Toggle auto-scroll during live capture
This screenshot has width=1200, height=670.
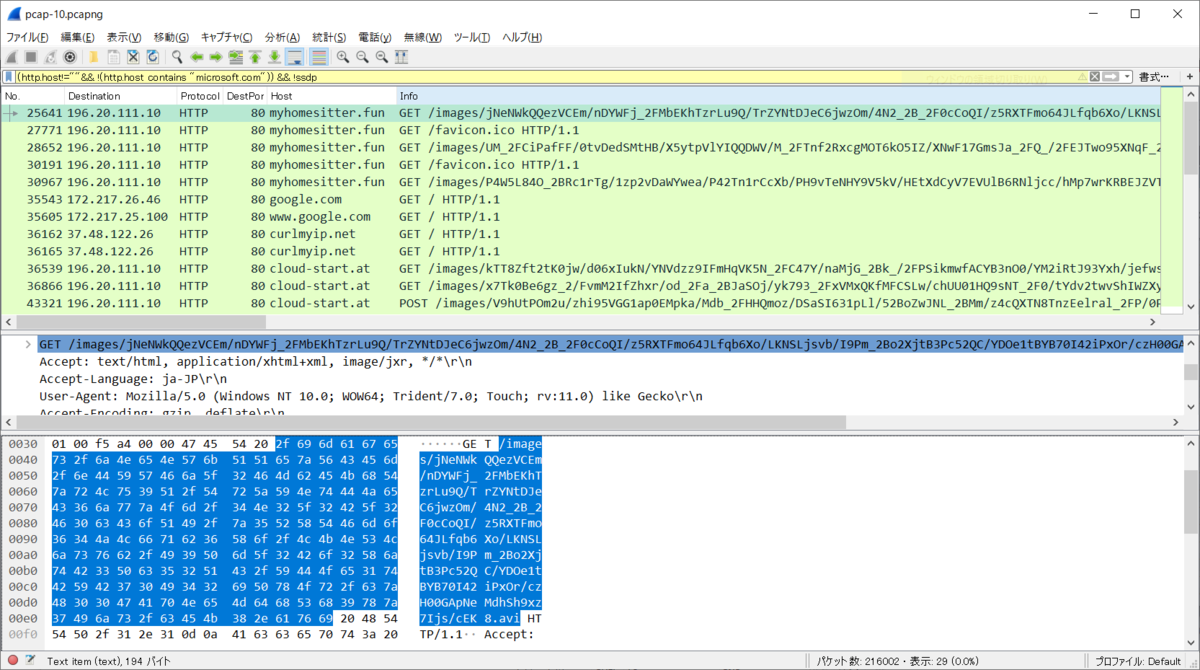(295, 57)
